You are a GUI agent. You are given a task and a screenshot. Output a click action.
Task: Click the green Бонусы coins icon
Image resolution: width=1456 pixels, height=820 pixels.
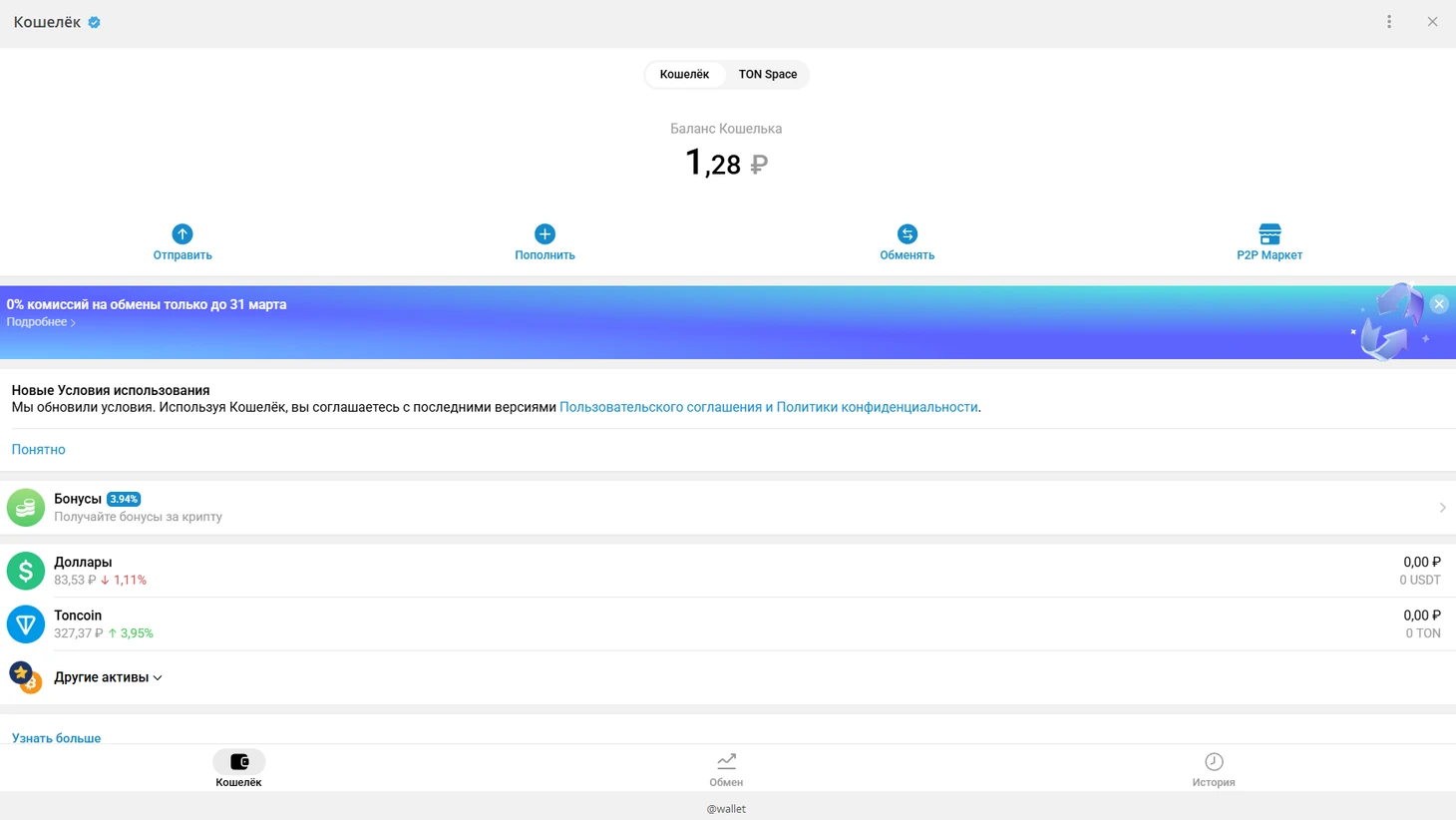point(26,508)
